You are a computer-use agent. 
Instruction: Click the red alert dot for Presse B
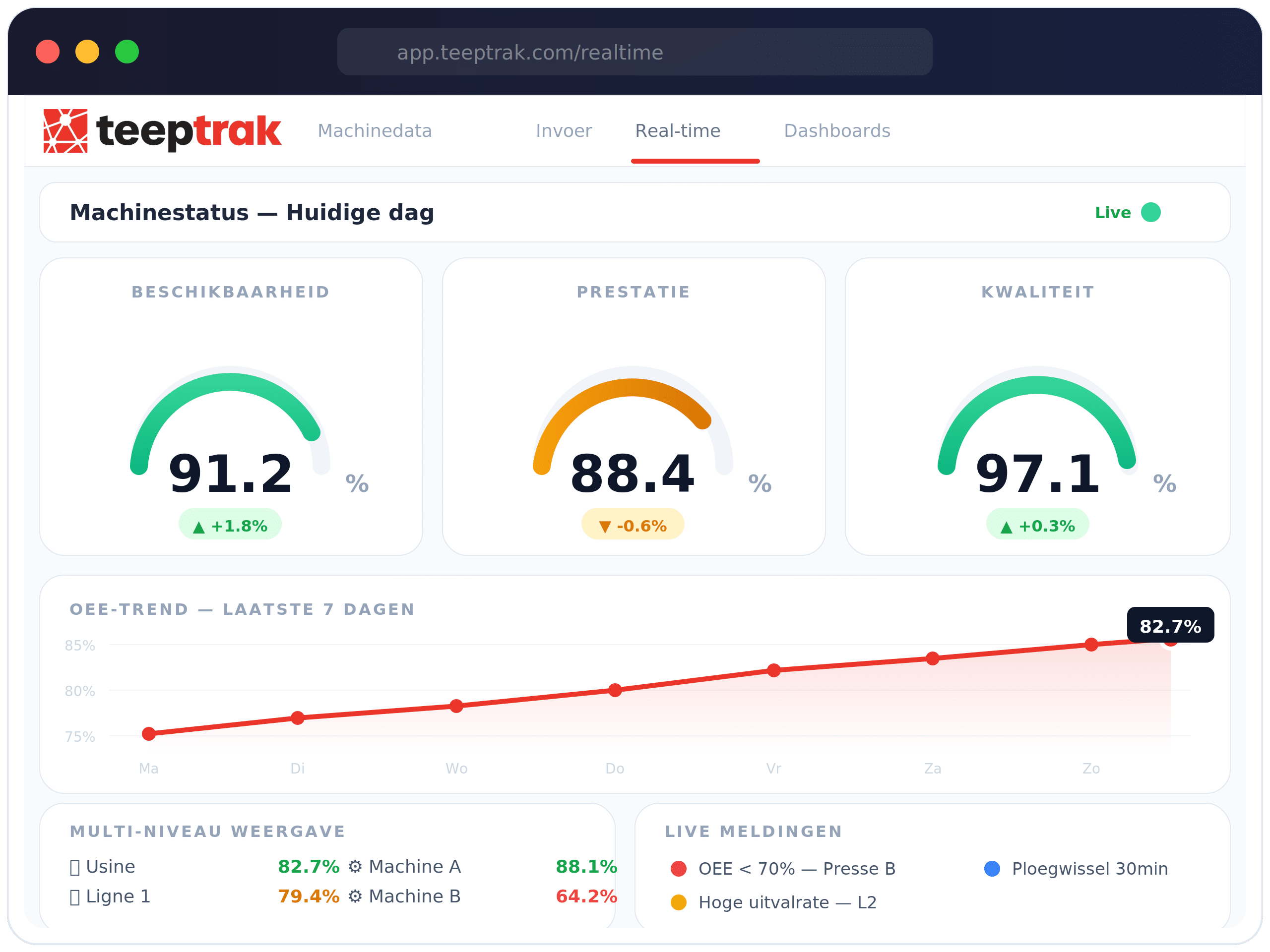click(x=678, y=869)
